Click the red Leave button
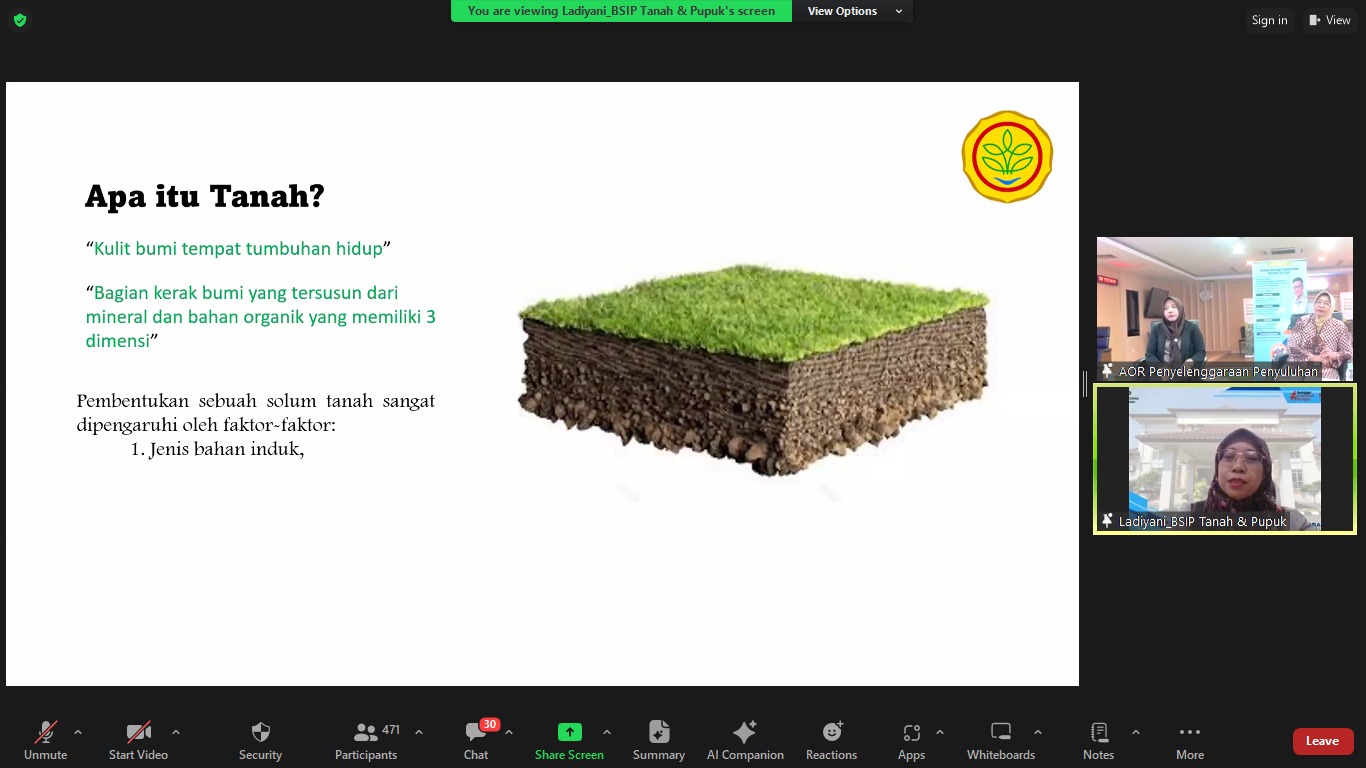Screen dimensions: 1366x768 1322,741
